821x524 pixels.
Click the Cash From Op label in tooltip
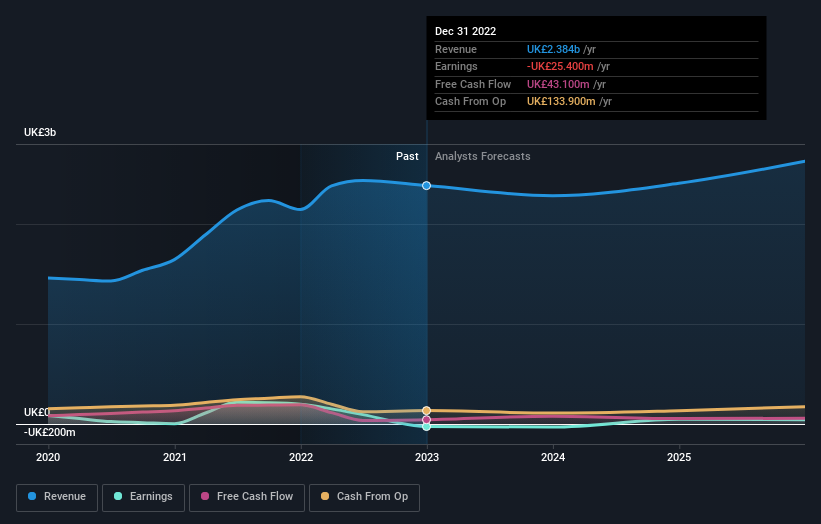(x=471, y=102)
